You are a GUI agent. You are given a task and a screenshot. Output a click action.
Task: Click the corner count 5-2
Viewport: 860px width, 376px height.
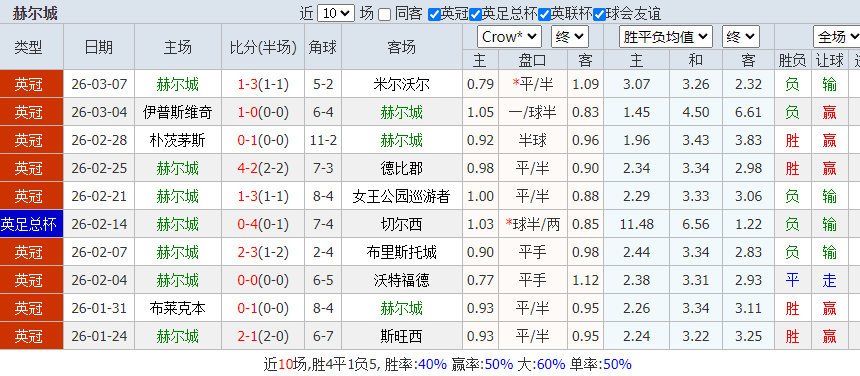tap(323, 84)
